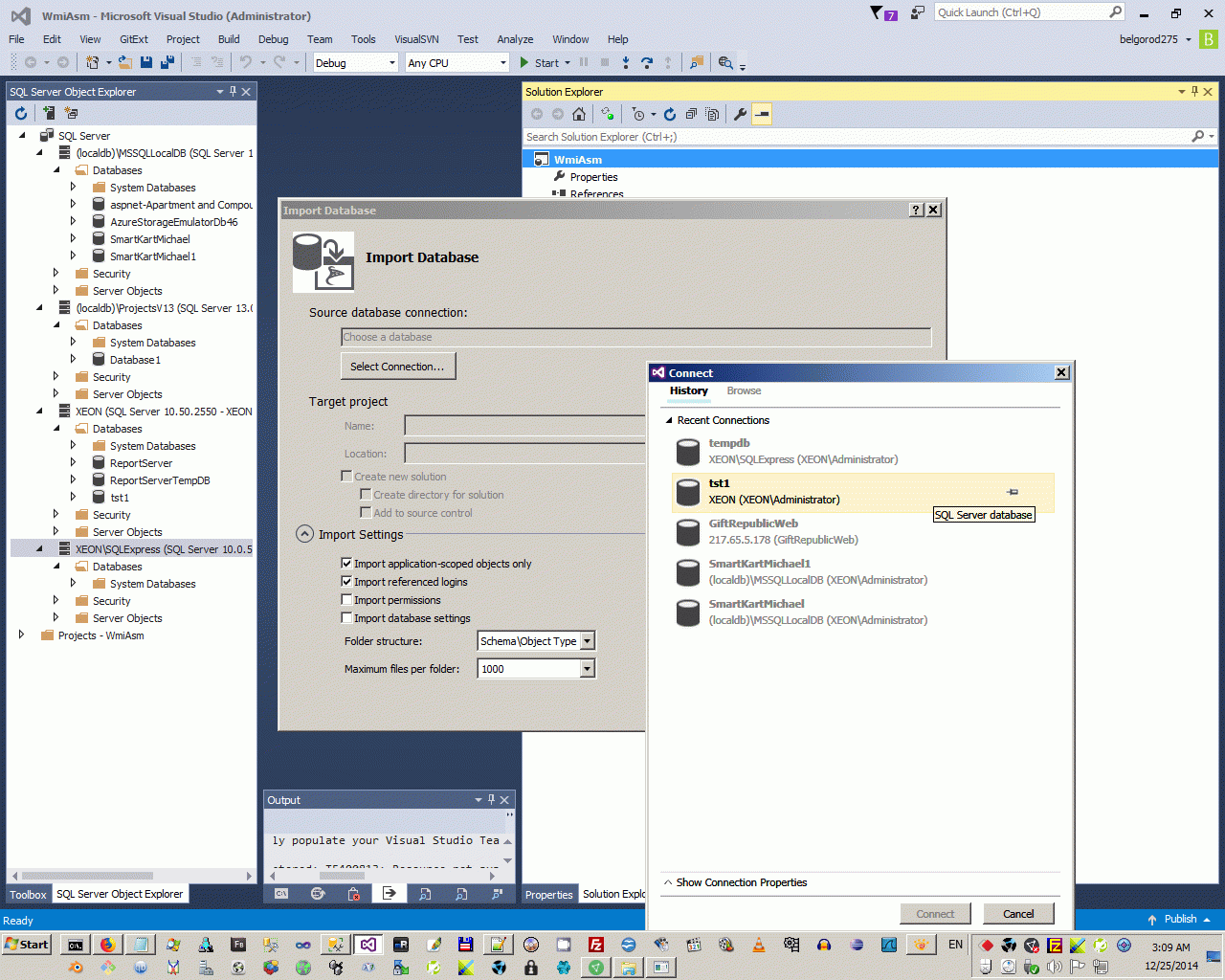Collapse the Import Settings section

(304, 534)
